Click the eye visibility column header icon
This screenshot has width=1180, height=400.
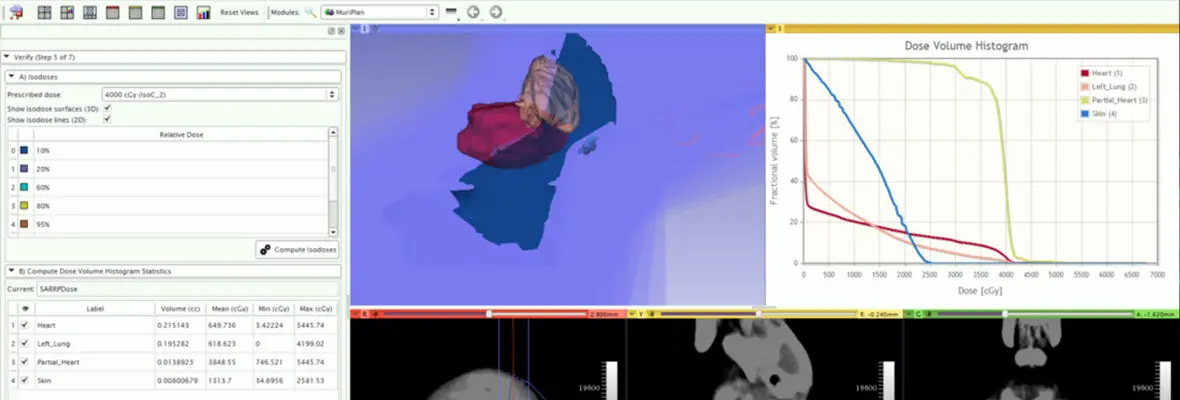[x=26, y=308]
